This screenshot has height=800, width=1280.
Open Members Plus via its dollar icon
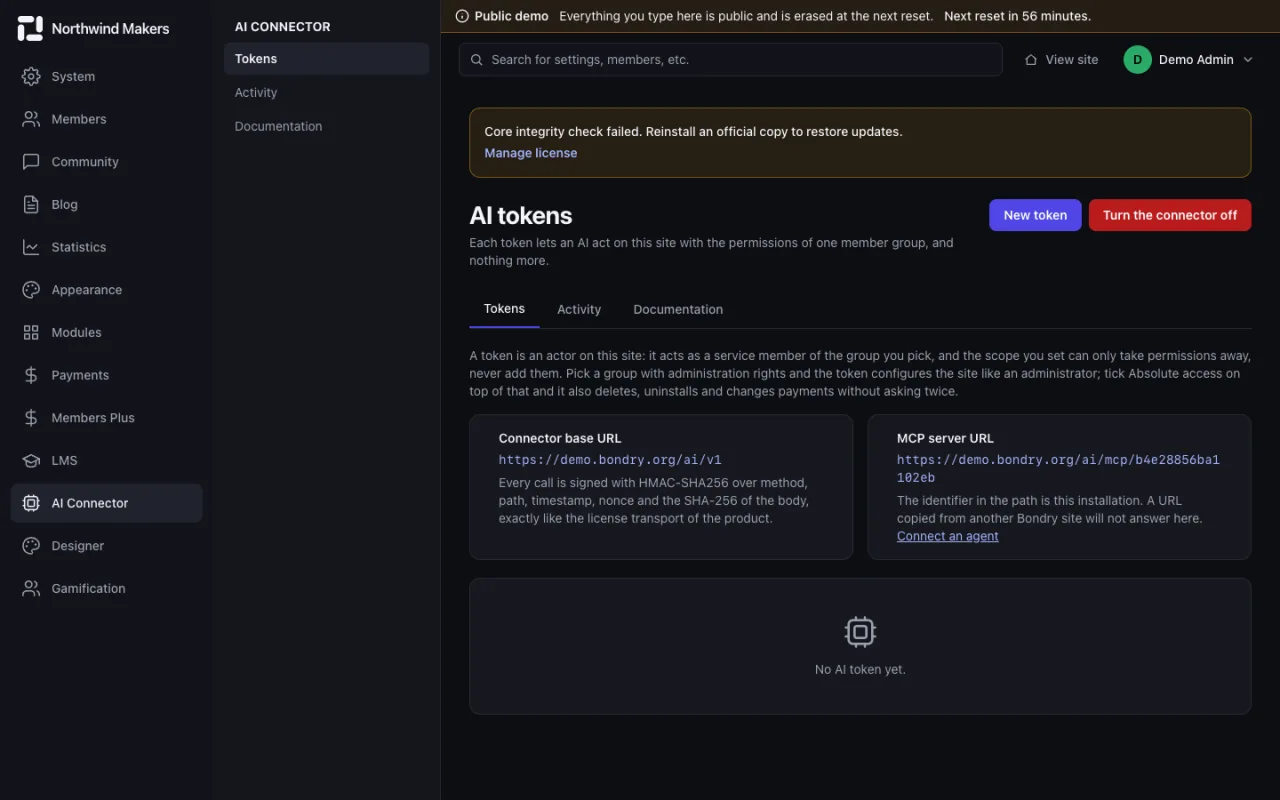(x=31, y=418)
